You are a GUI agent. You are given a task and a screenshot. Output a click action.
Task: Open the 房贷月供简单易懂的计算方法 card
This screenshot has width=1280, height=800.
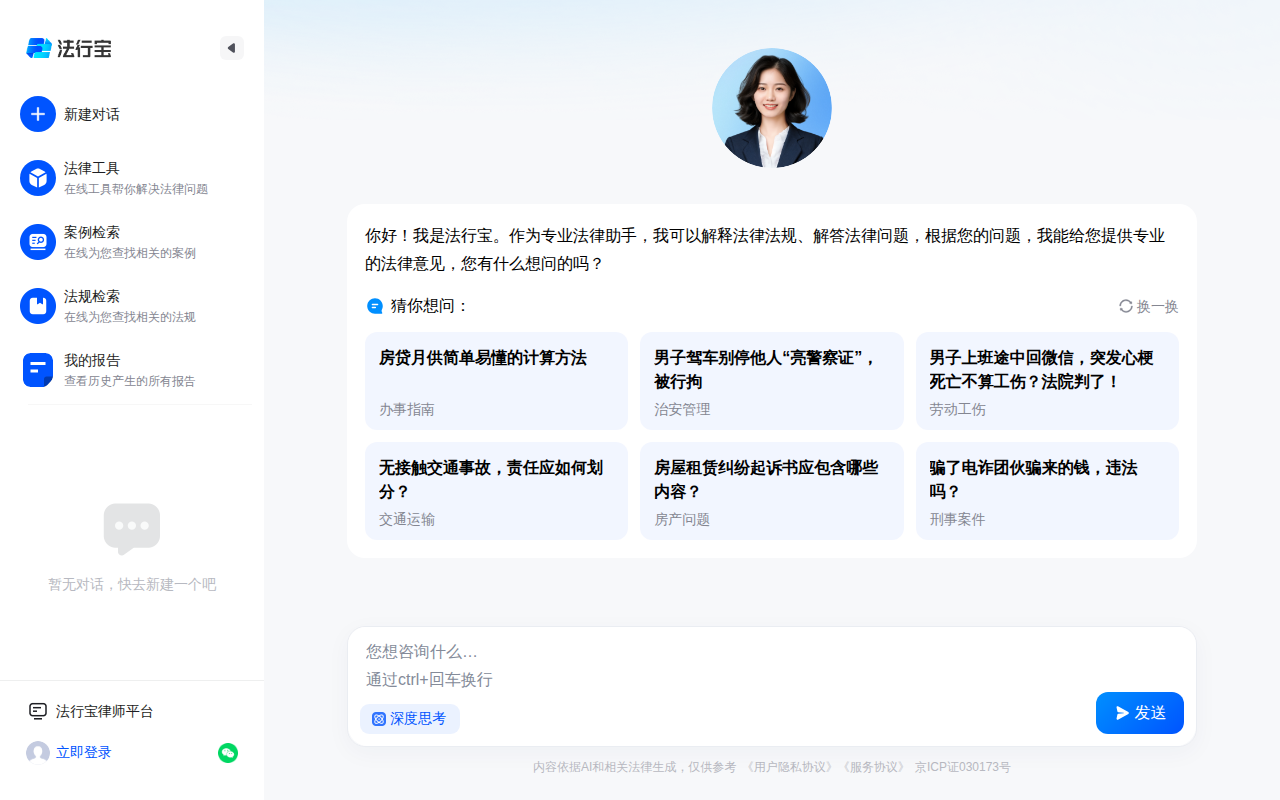[x=496, y=381]
